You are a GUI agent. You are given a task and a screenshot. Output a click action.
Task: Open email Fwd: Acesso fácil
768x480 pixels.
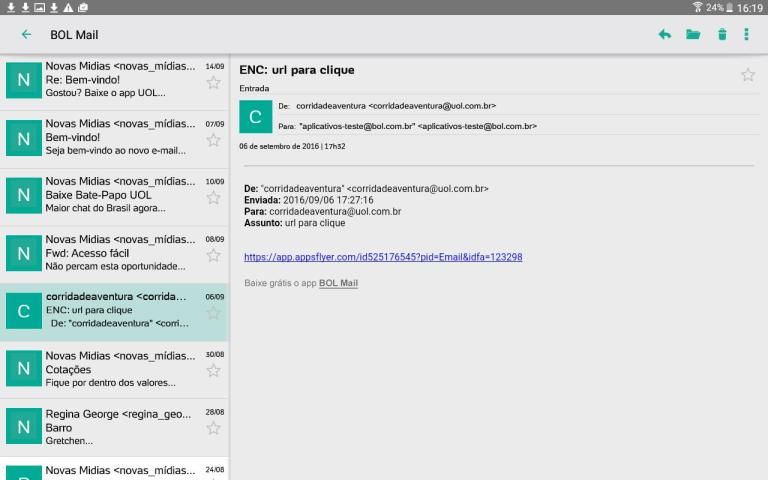click(x=114, y=253)
